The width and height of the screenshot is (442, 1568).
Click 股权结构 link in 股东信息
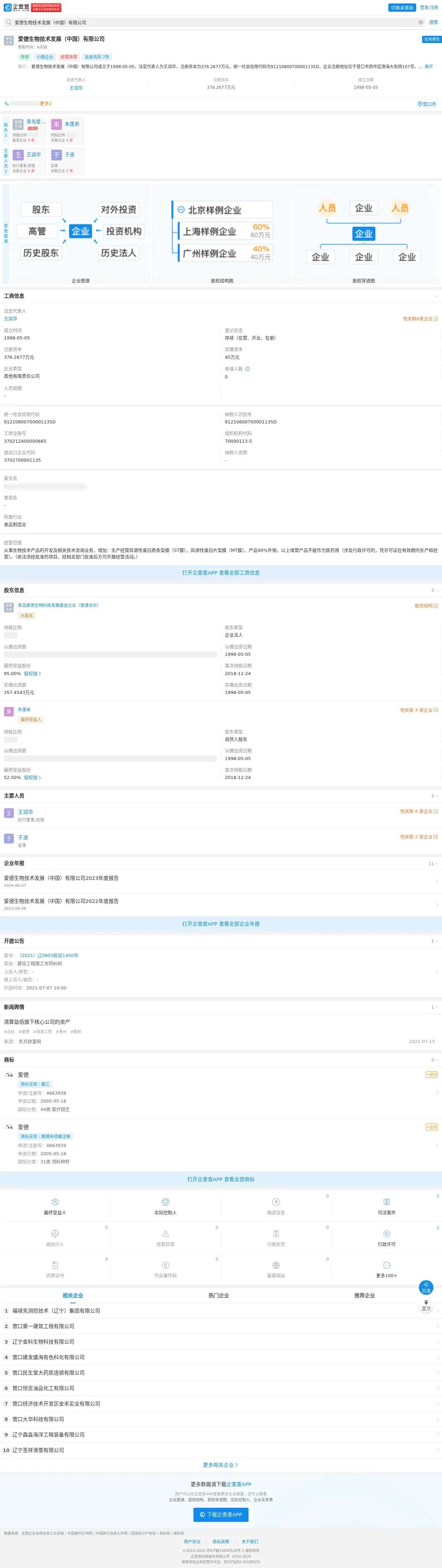[x=426, y=606]
